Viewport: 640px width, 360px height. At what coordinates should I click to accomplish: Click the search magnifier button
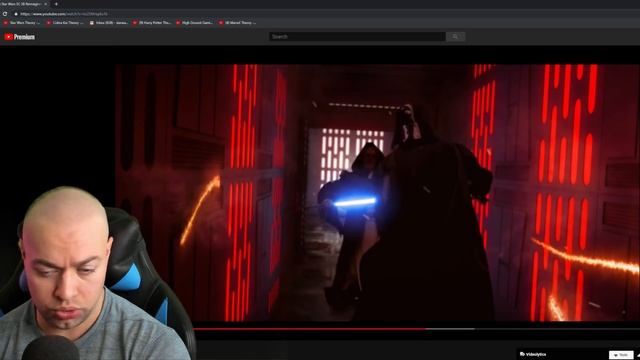(455, 37)
